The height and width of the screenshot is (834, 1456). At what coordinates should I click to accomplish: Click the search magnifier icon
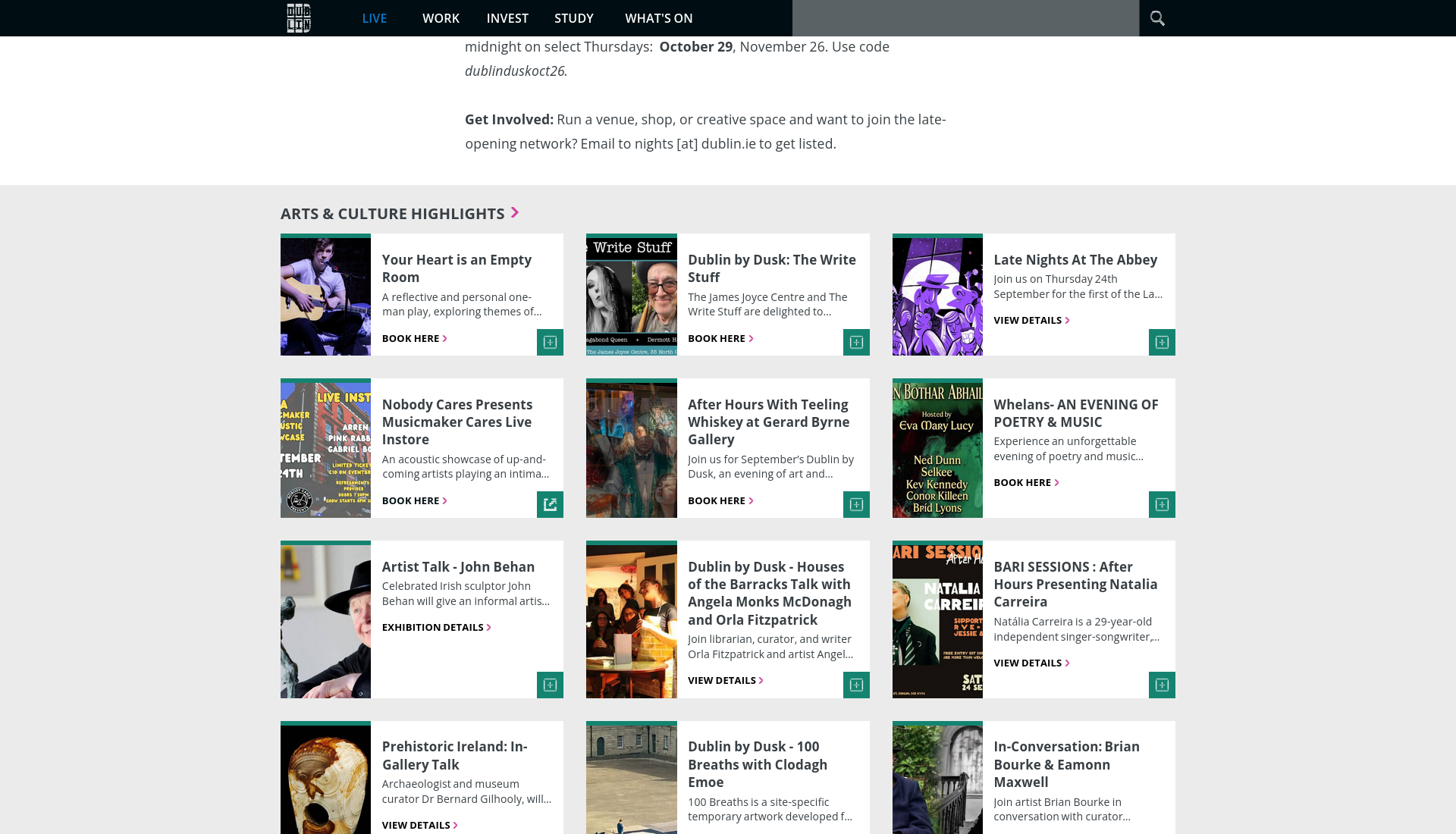pyautogui.click(x=1156, y=18)
